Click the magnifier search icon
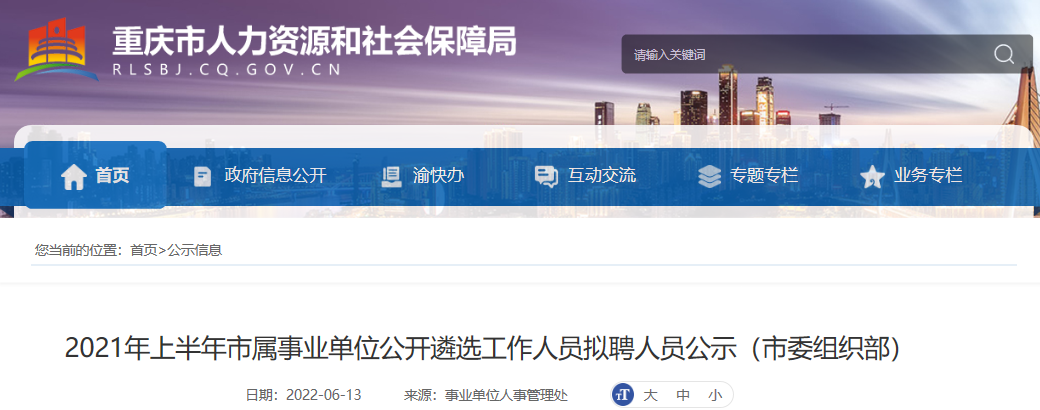Image resolution: width=1040 pixels, height=410 pixels. pos(1004,54)
